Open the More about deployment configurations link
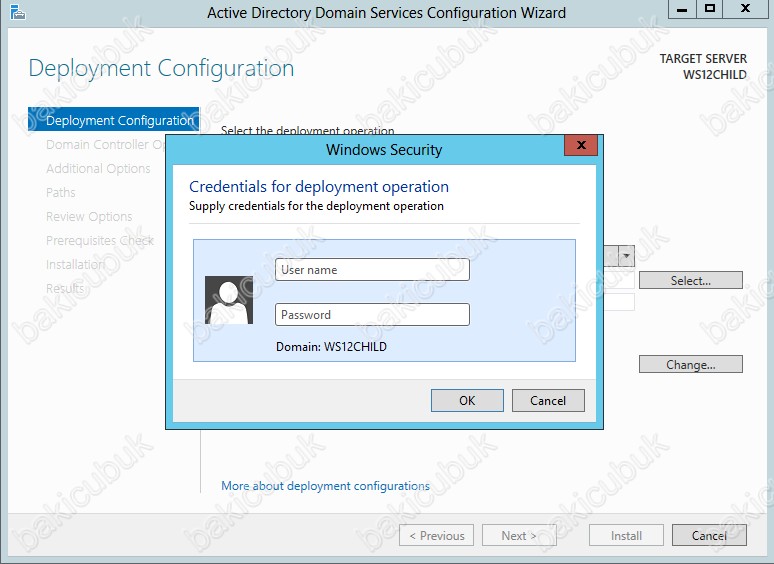 pos(325,486)
